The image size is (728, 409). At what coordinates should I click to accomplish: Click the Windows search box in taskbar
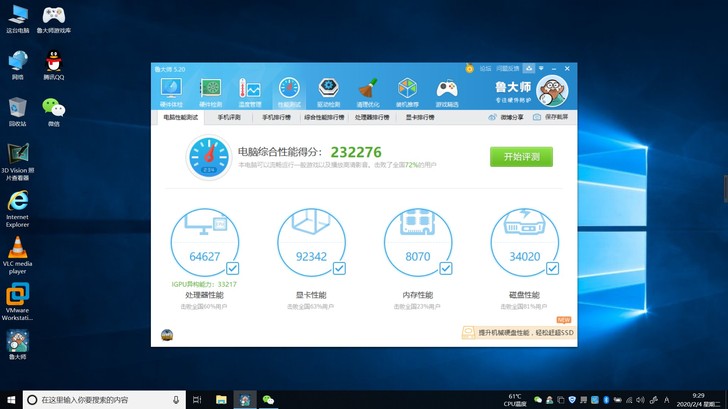[x=104, y=400]
